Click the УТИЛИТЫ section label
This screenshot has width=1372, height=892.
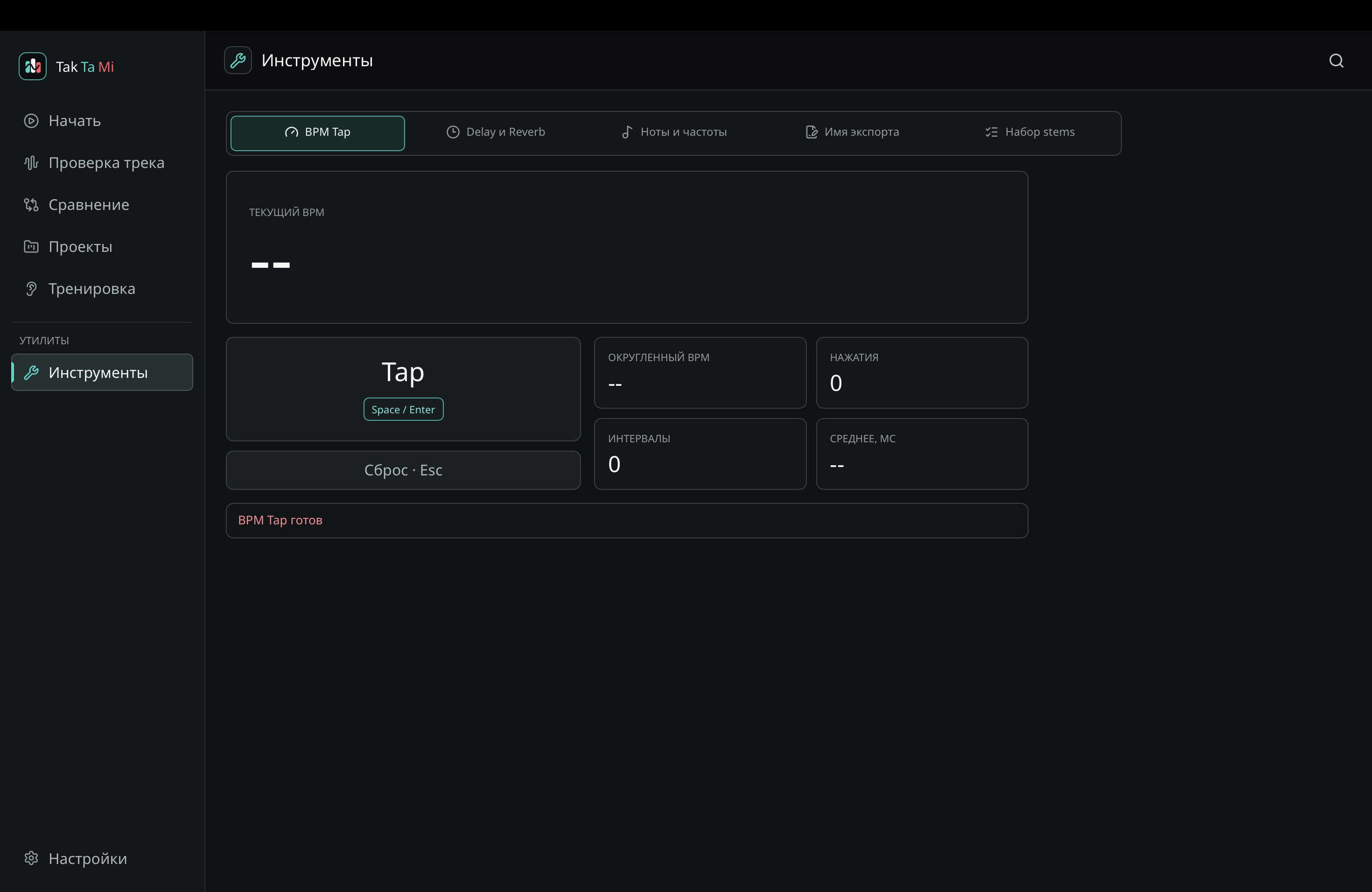[x=44, y=341]
